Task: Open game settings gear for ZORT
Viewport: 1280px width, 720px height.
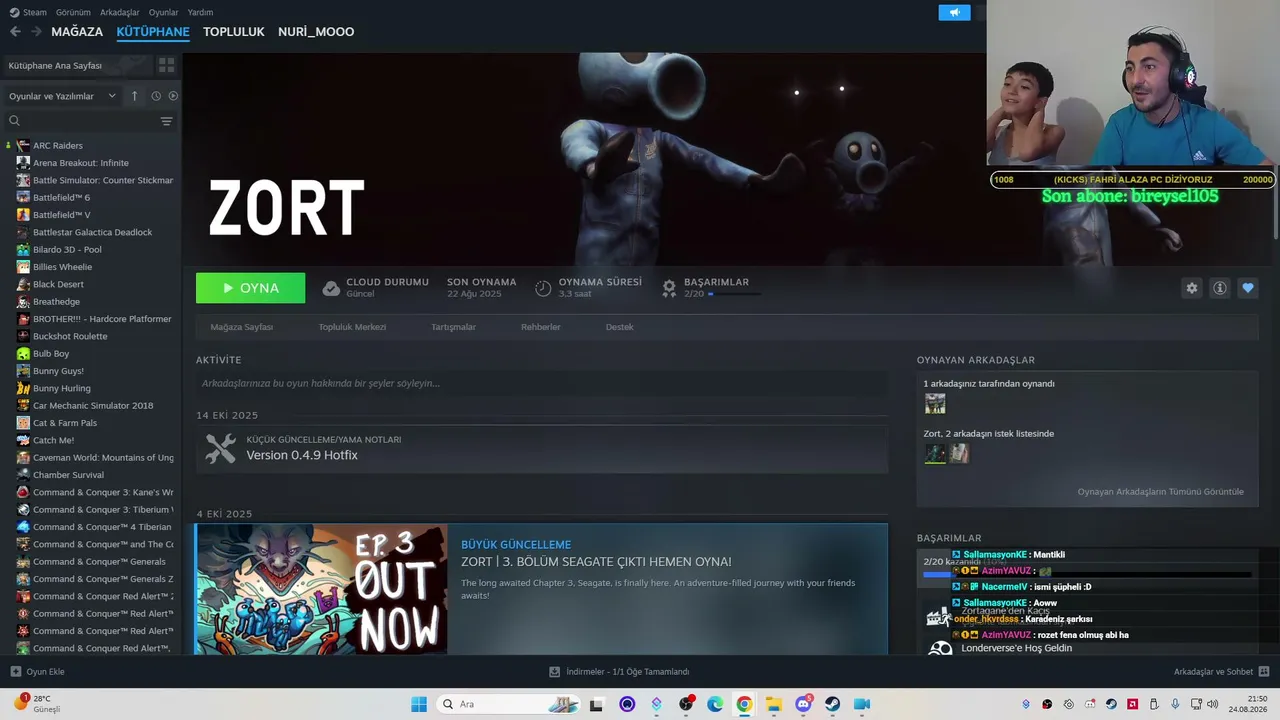Action: pyautogui.click(x=1191, y=288)
